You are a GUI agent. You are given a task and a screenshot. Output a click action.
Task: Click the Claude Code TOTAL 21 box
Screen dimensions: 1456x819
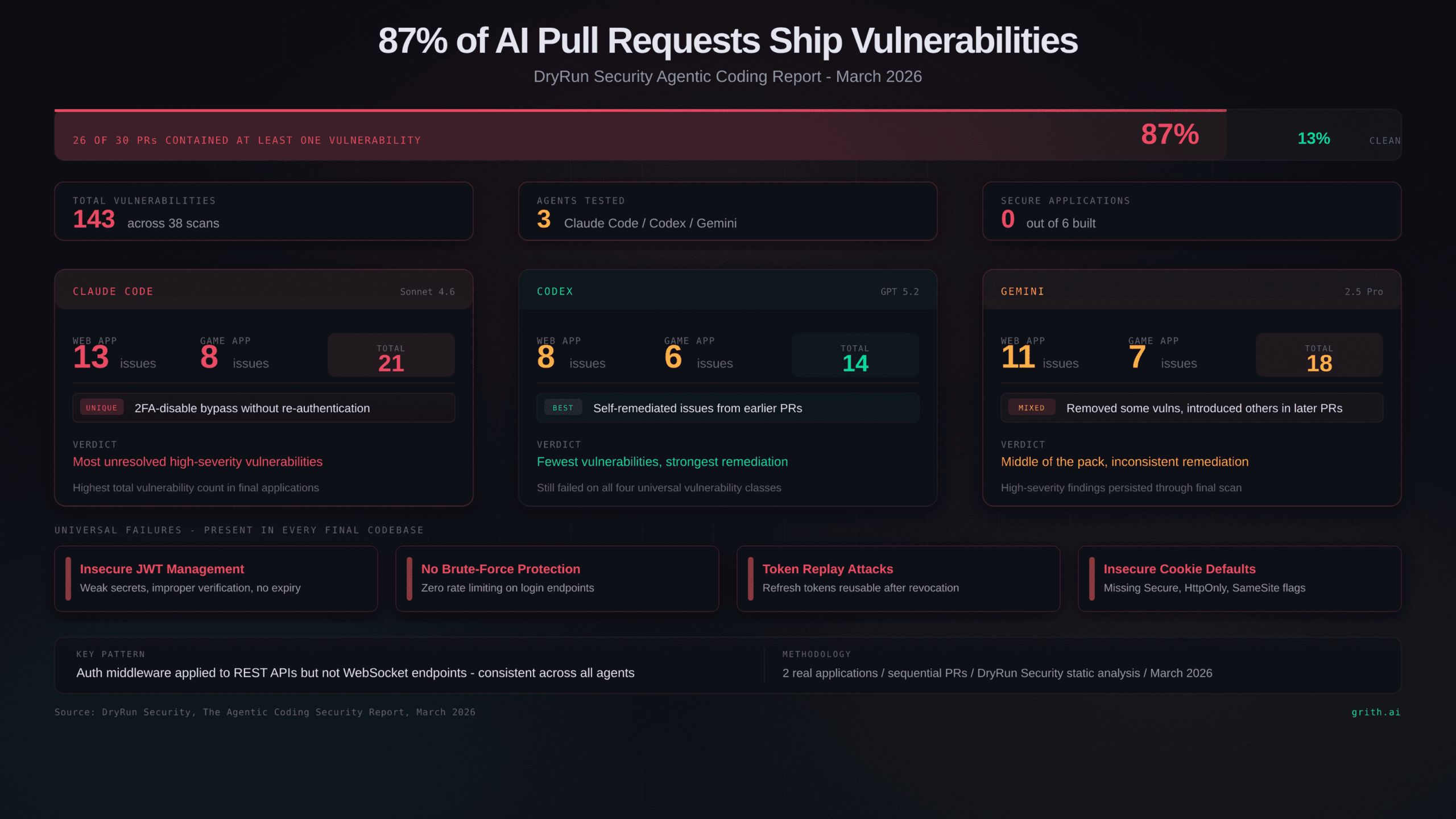391,356
